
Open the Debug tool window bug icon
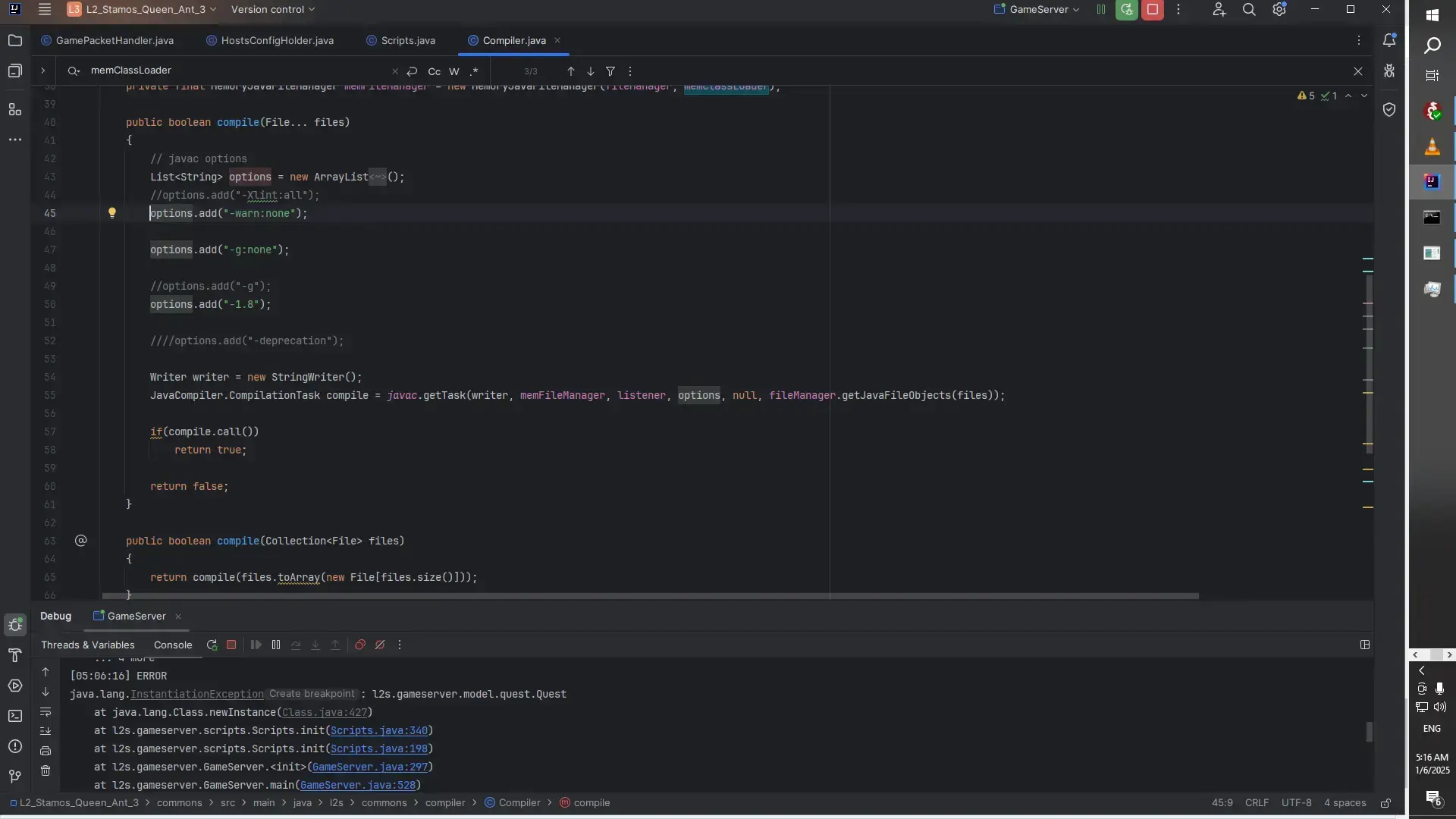pos(15,625)
